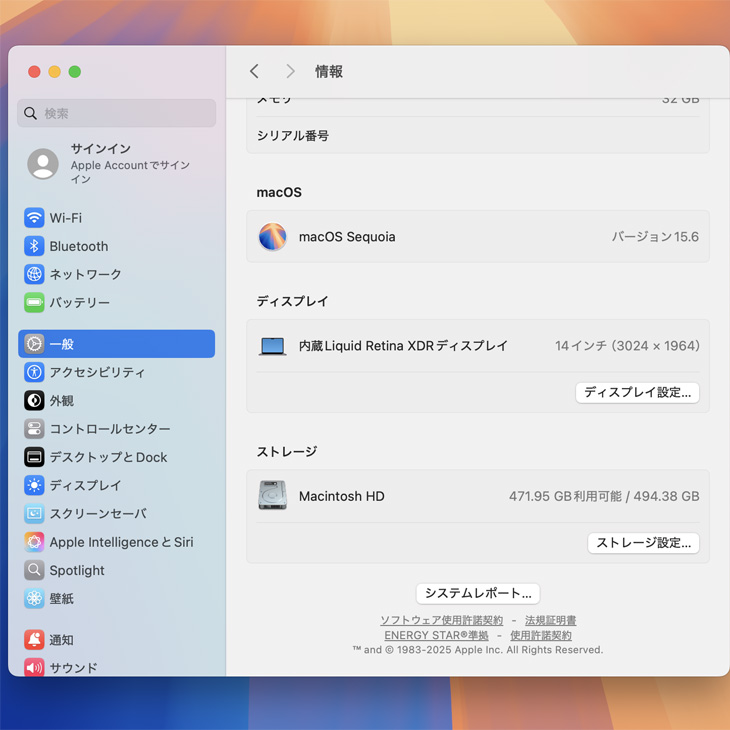Click the システムレポート... button

point(478,593)
